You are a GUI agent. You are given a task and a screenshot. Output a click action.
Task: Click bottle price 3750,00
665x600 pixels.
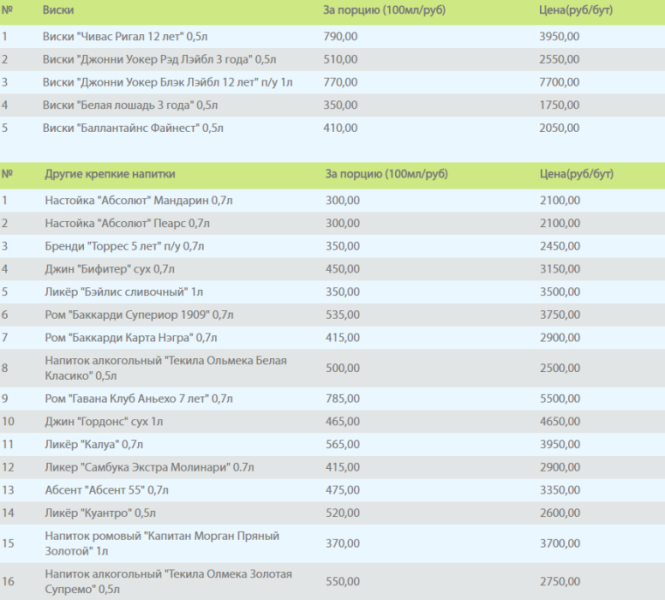coord(560,315)
